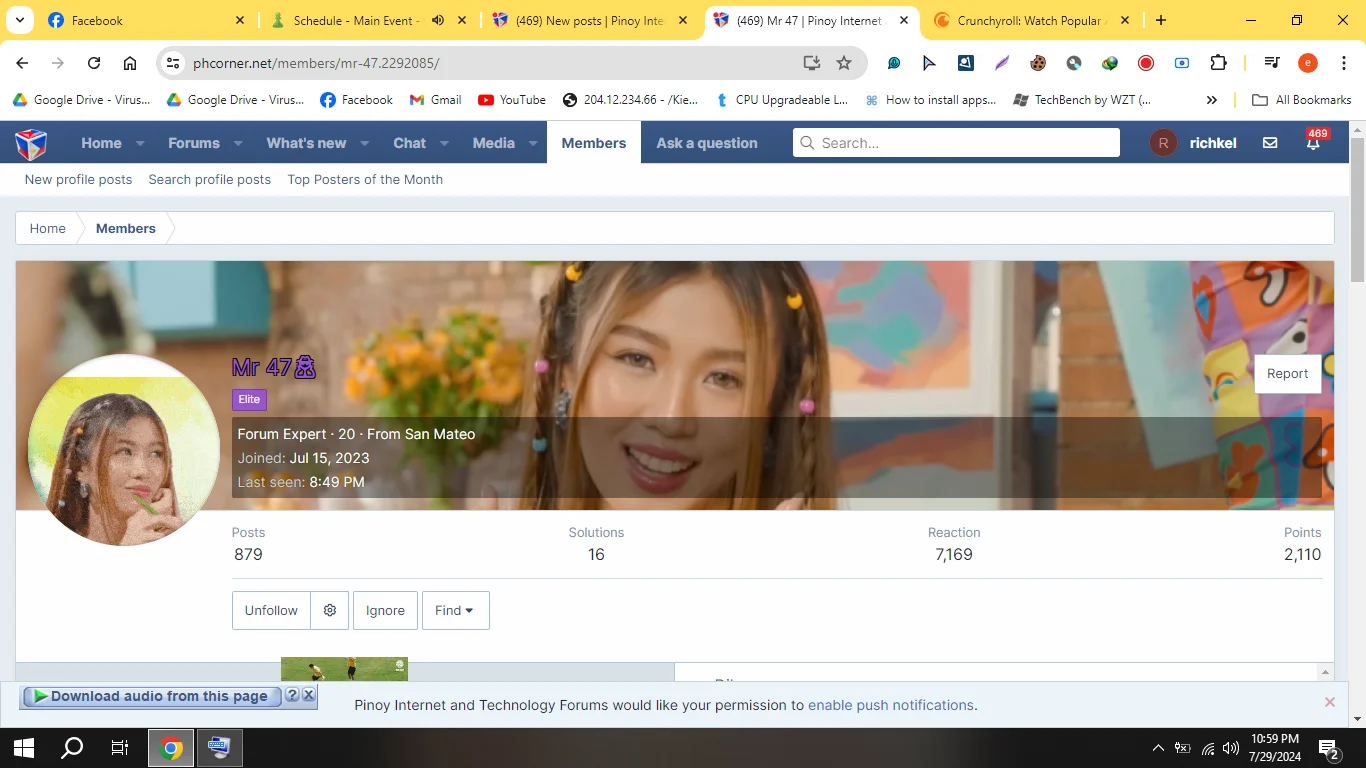
Task: Go to browser home page
Action: [x=130, y=63]
